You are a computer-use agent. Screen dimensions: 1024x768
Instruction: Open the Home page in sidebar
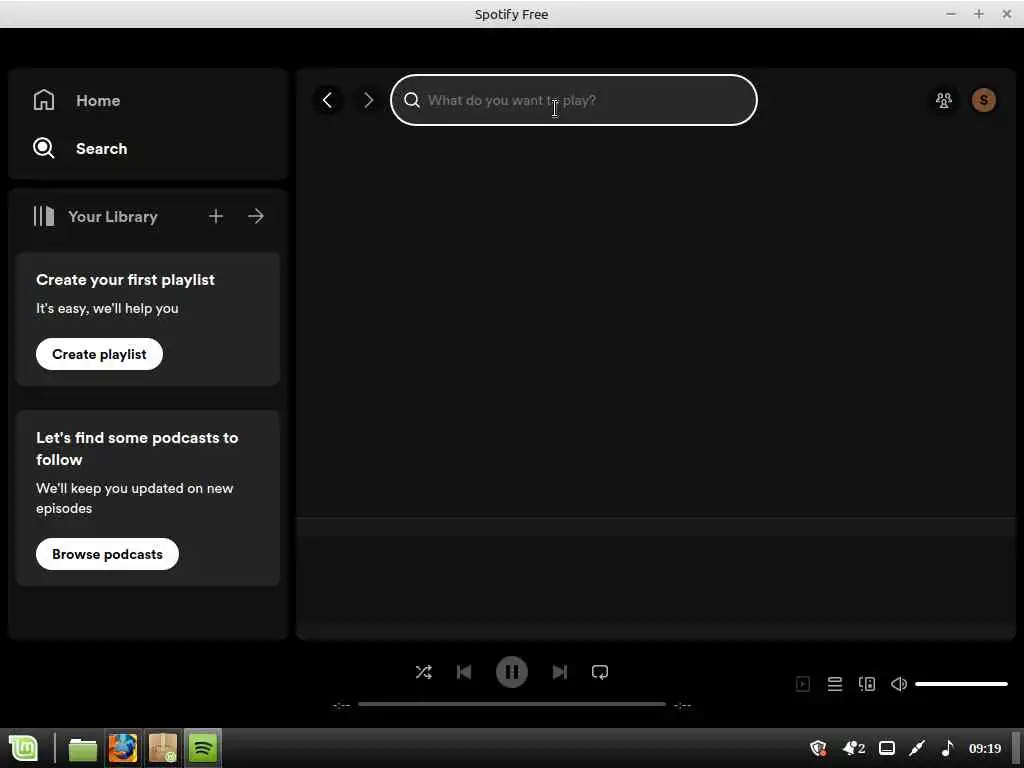pyautogui.click(x=77, y=101)
